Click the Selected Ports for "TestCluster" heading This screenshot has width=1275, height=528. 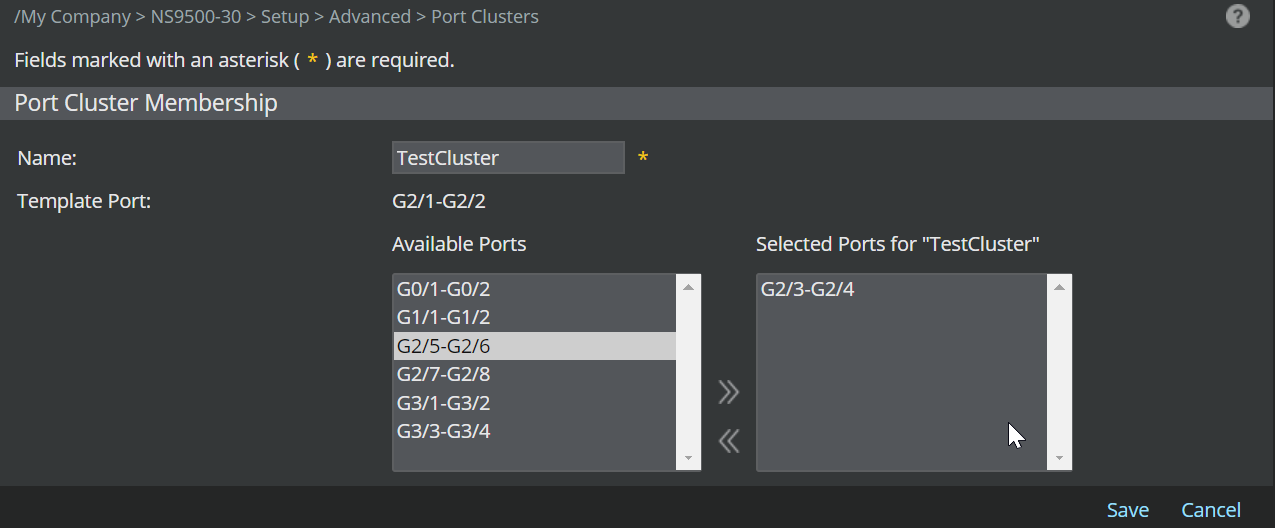click(898, 244)
